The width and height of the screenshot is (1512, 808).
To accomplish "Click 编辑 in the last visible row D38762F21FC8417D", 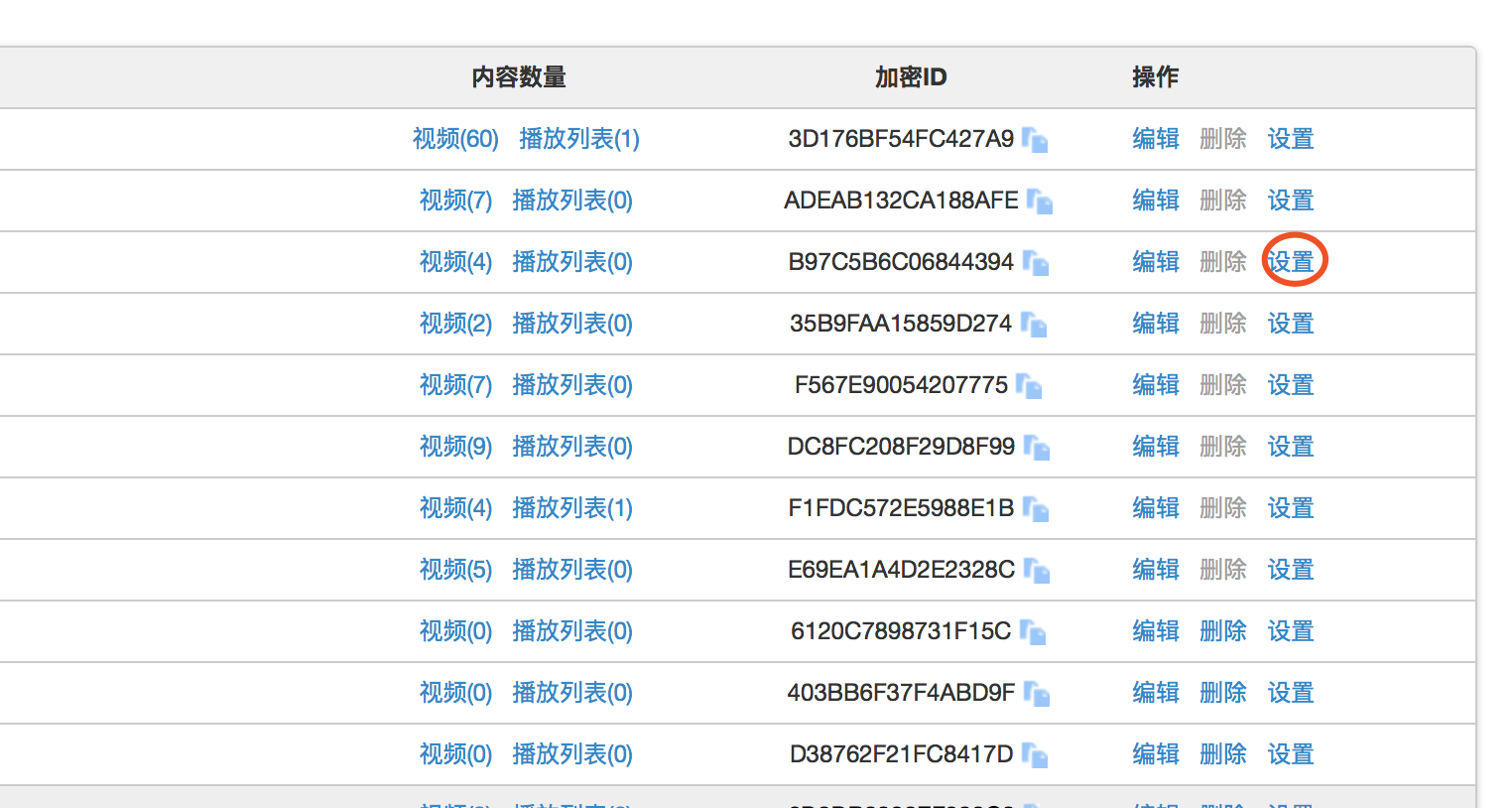I will (x=1156, y=754).
